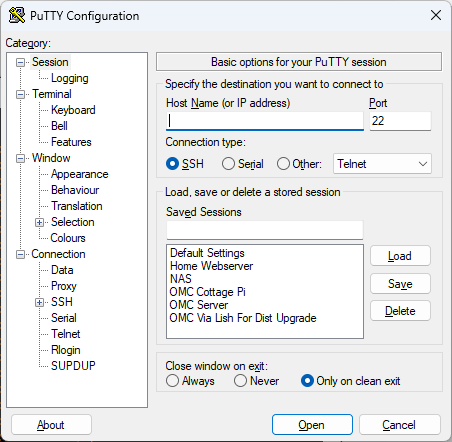Screen dimensions: 452x442
Task: Open the Telnet connection type dropdown
Action: click(382, 164)
